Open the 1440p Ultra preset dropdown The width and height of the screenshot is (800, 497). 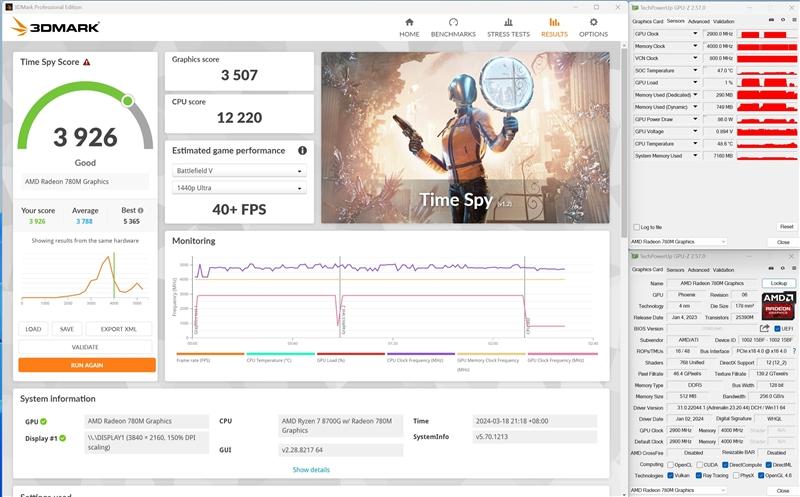(238, 187)
